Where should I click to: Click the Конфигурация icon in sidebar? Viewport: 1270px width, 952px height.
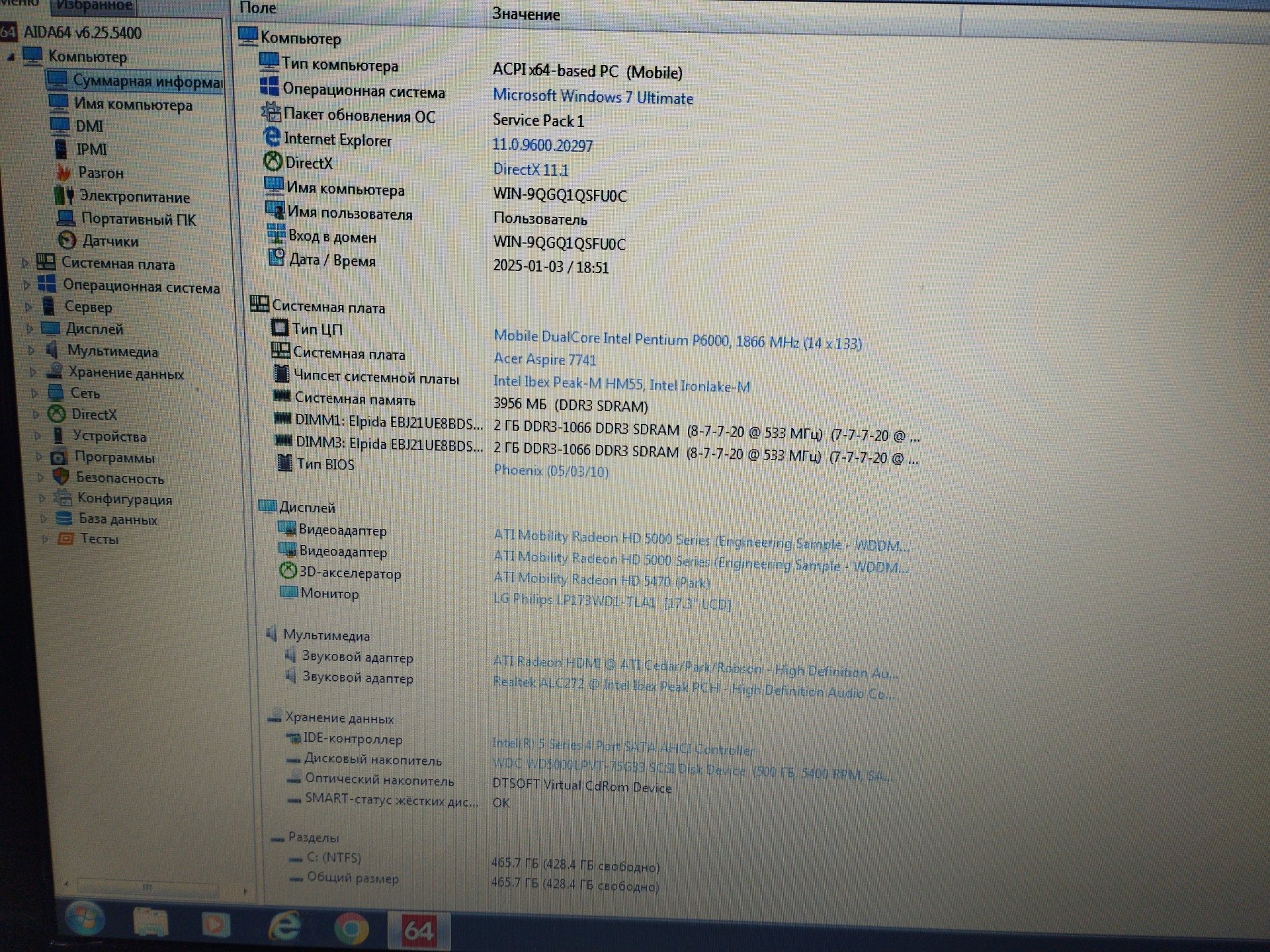(63, 497)
